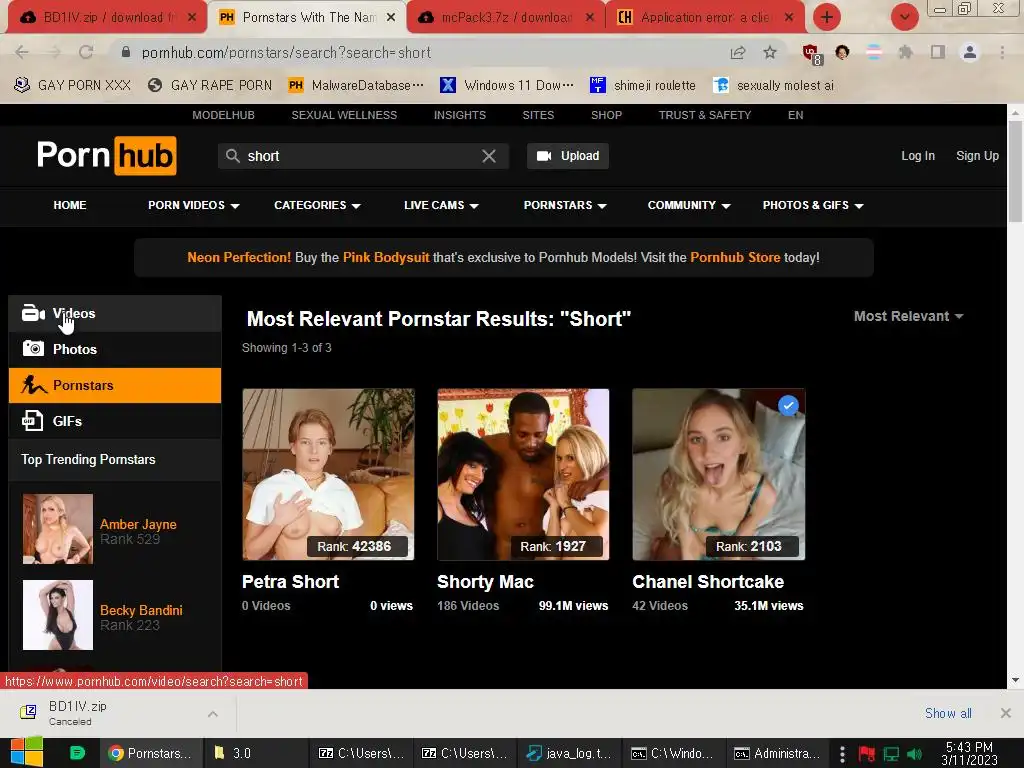Close the Application error tab
The height and width of the screenshot is (768, 1024).
coord(790,18)
